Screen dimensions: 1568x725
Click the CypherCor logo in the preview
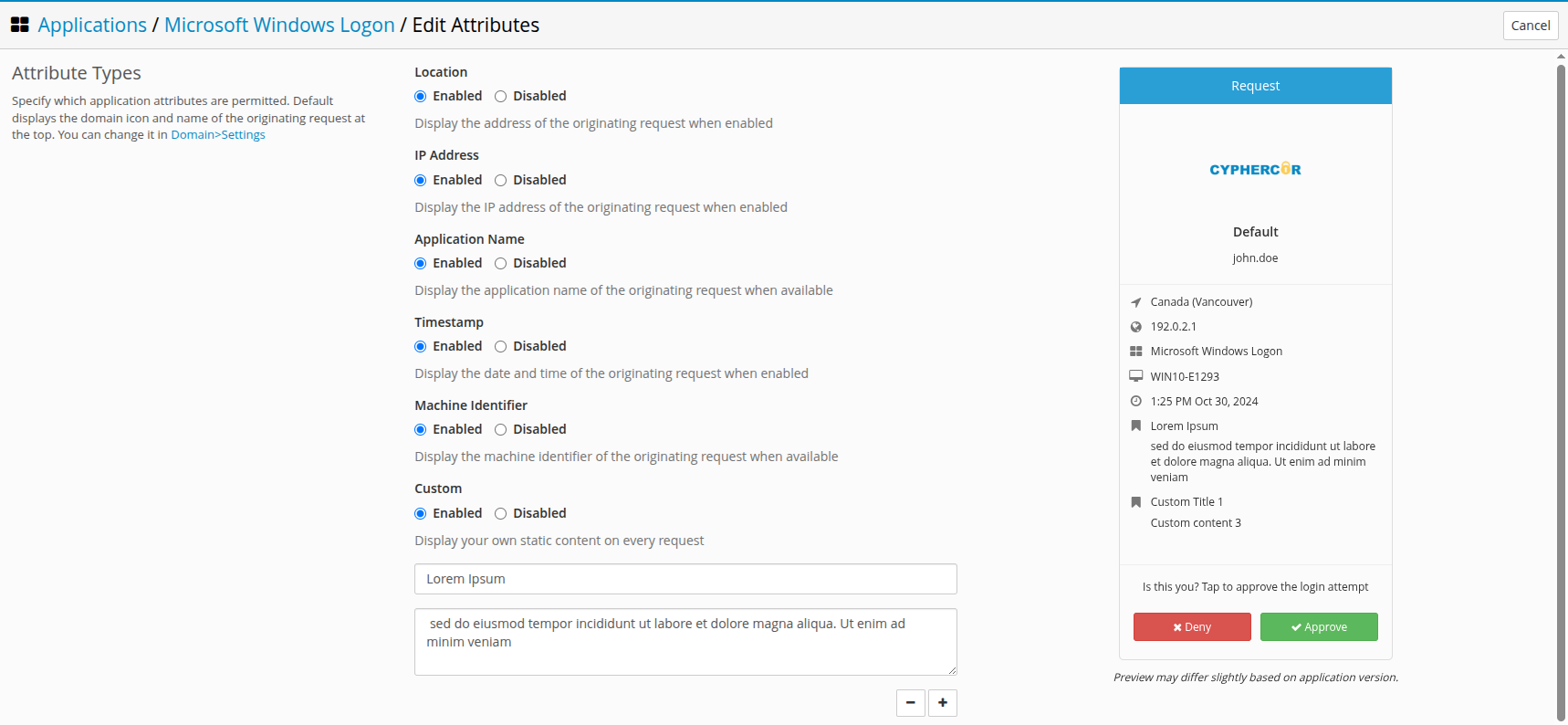[x=1255, y=170]
